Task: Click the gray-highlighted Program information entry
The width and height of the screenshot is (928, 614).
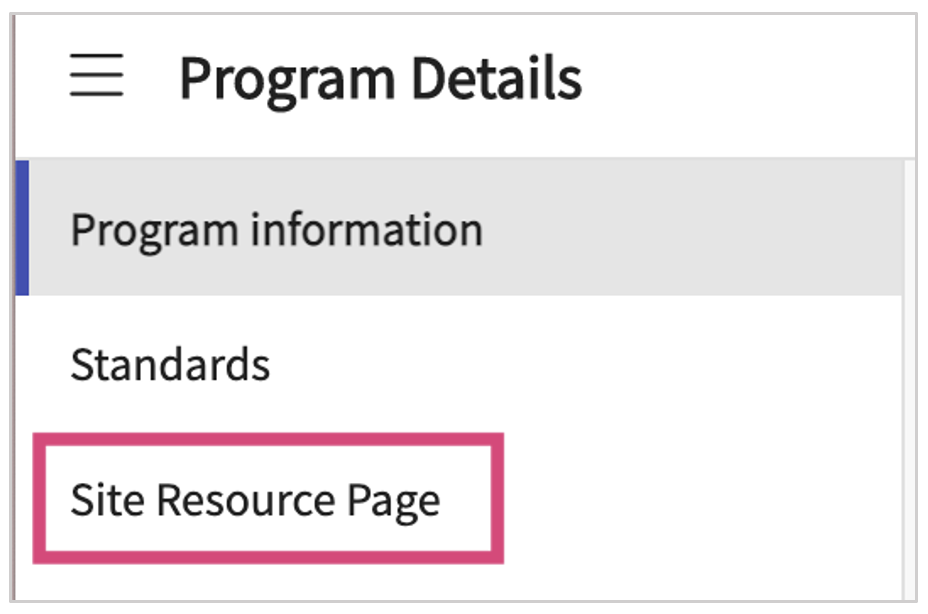Action: point(276,230)
